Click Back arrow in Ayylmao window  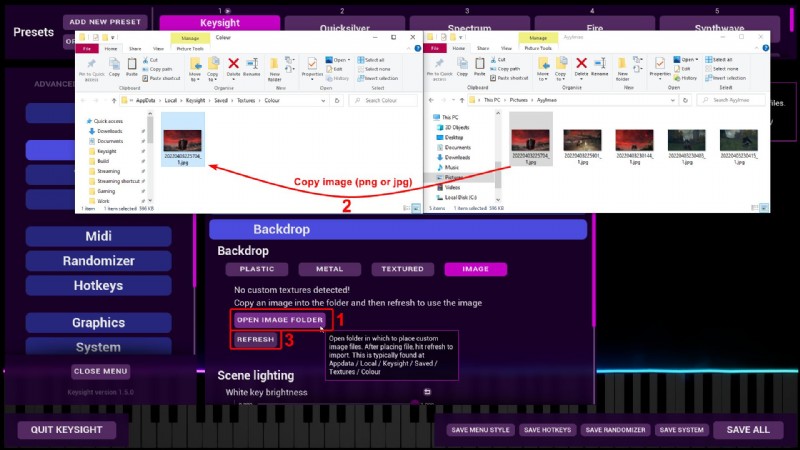(432, 100)
